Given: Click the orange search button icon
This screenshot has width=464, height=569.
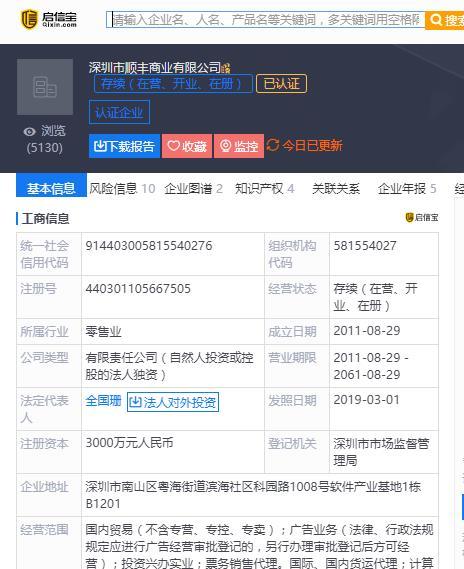Looking at the screenshot, I should tap(435, 19).
